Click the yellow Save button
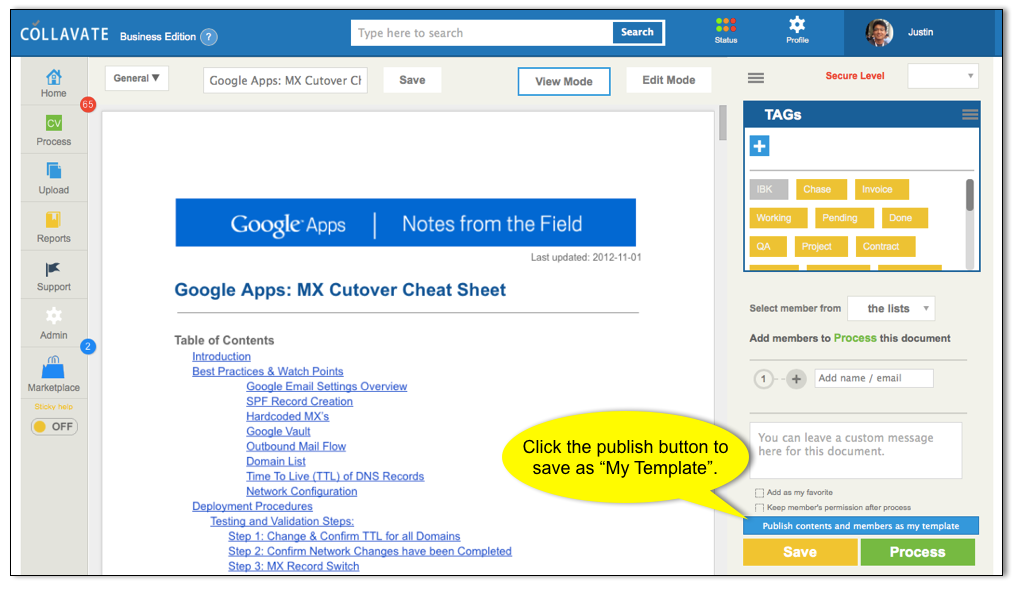 click(x=800, y=552)
